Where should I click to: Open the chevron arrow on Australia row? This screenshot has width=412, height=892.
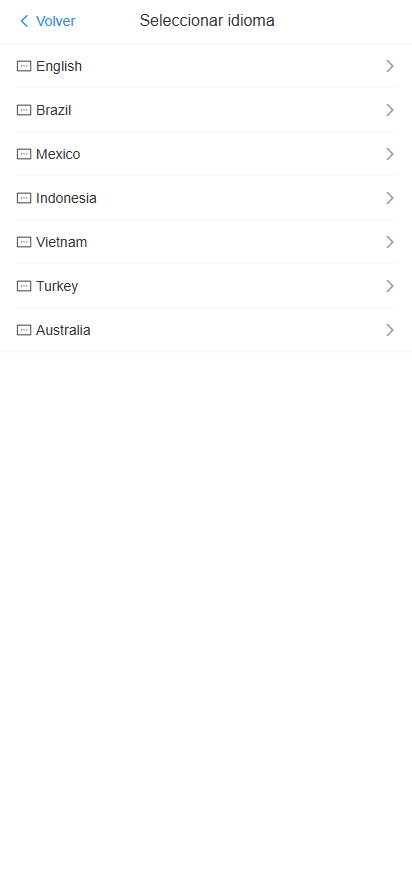[x=390, y=330]
